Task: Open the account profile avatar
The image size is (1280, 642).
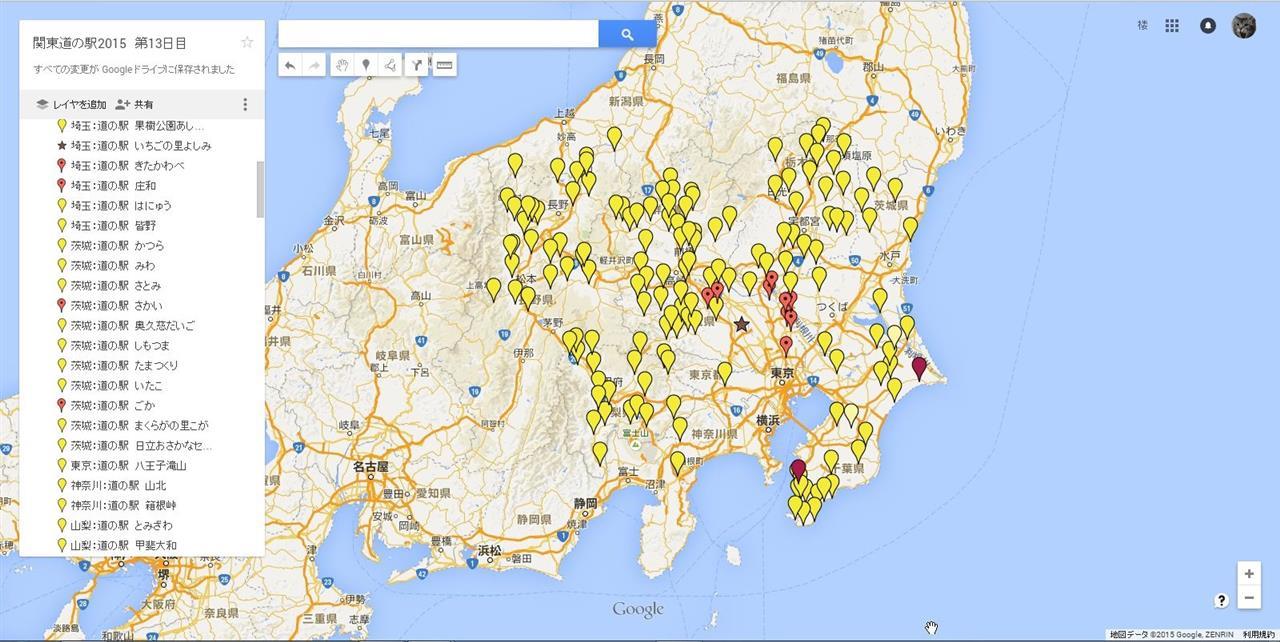Action: (x=1244, y=26)
